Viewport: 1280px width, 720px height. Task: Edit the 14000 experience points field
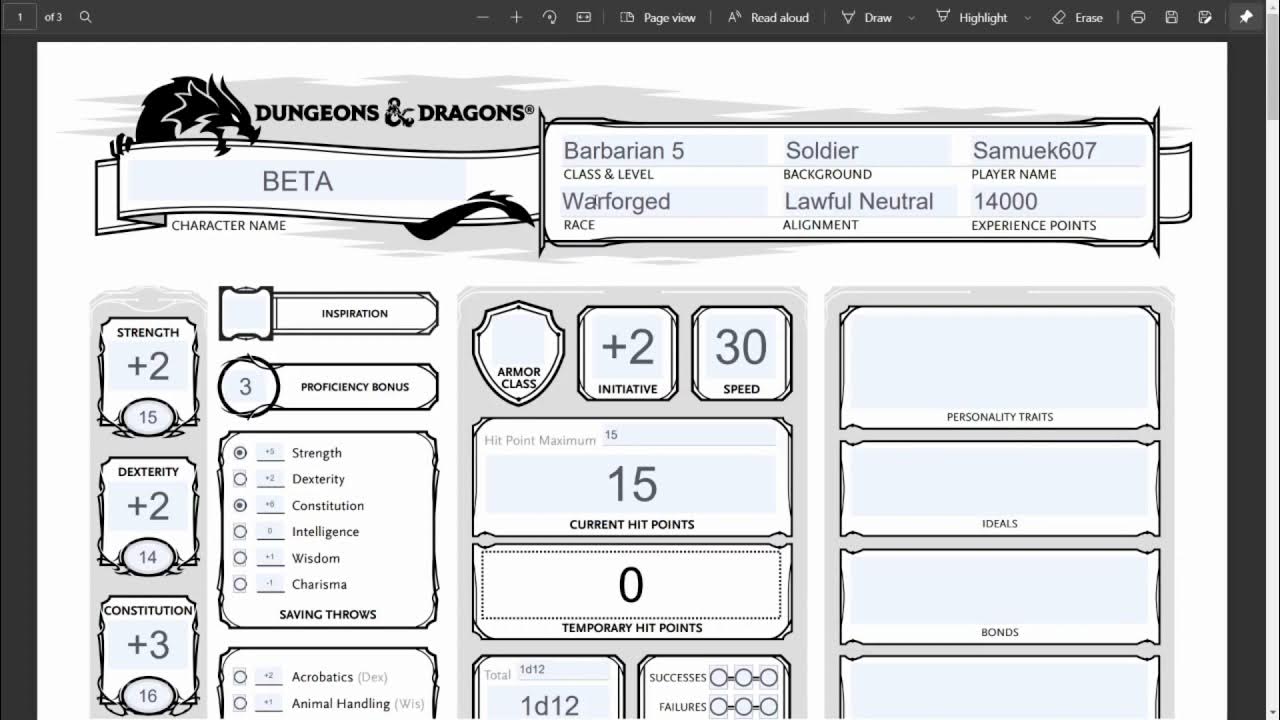(x=1057, y=201)
